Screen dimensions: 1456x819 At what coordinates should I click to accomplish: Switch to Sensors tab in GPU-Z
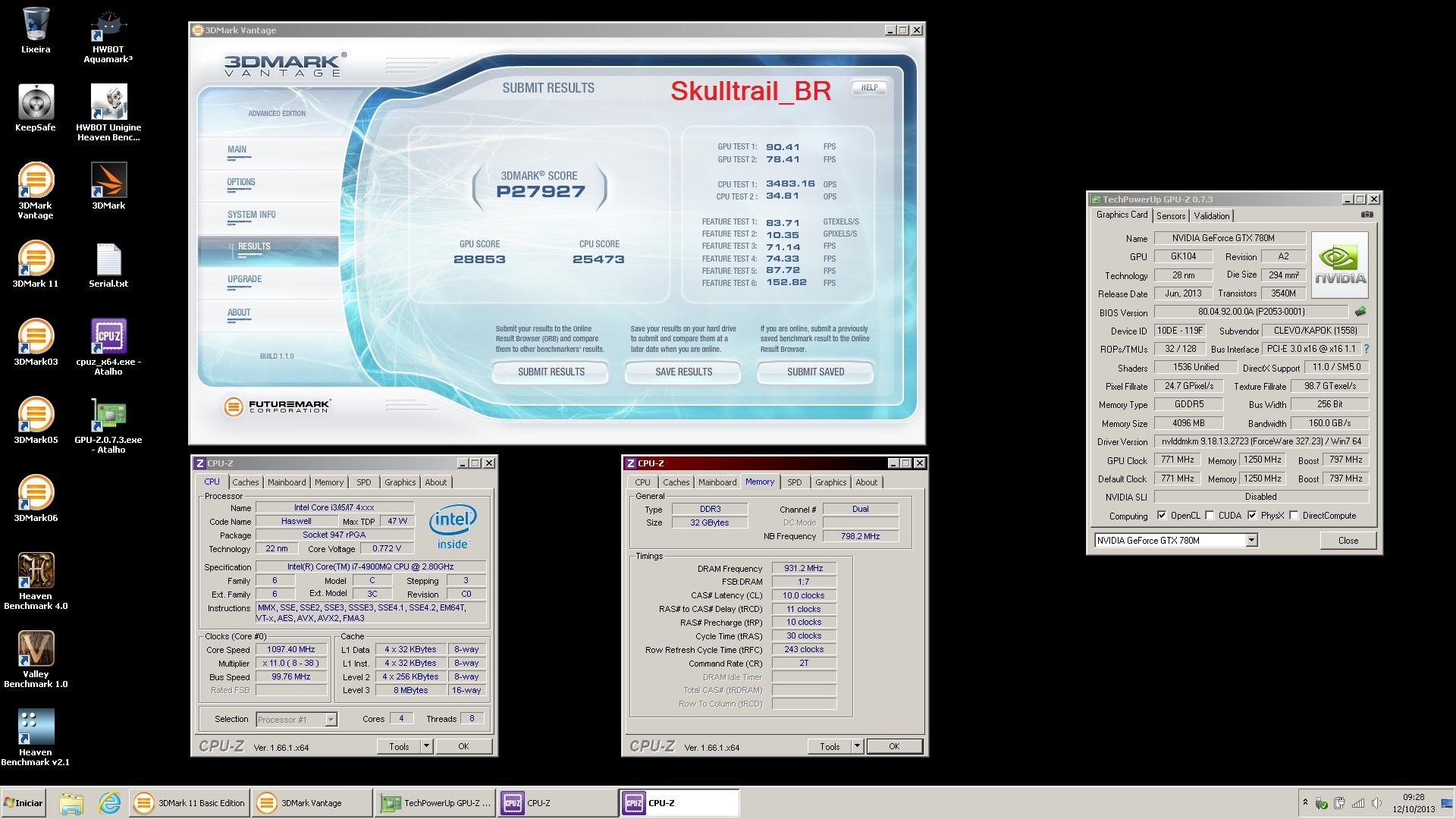pyautogui.click(x=1171, y=216)
